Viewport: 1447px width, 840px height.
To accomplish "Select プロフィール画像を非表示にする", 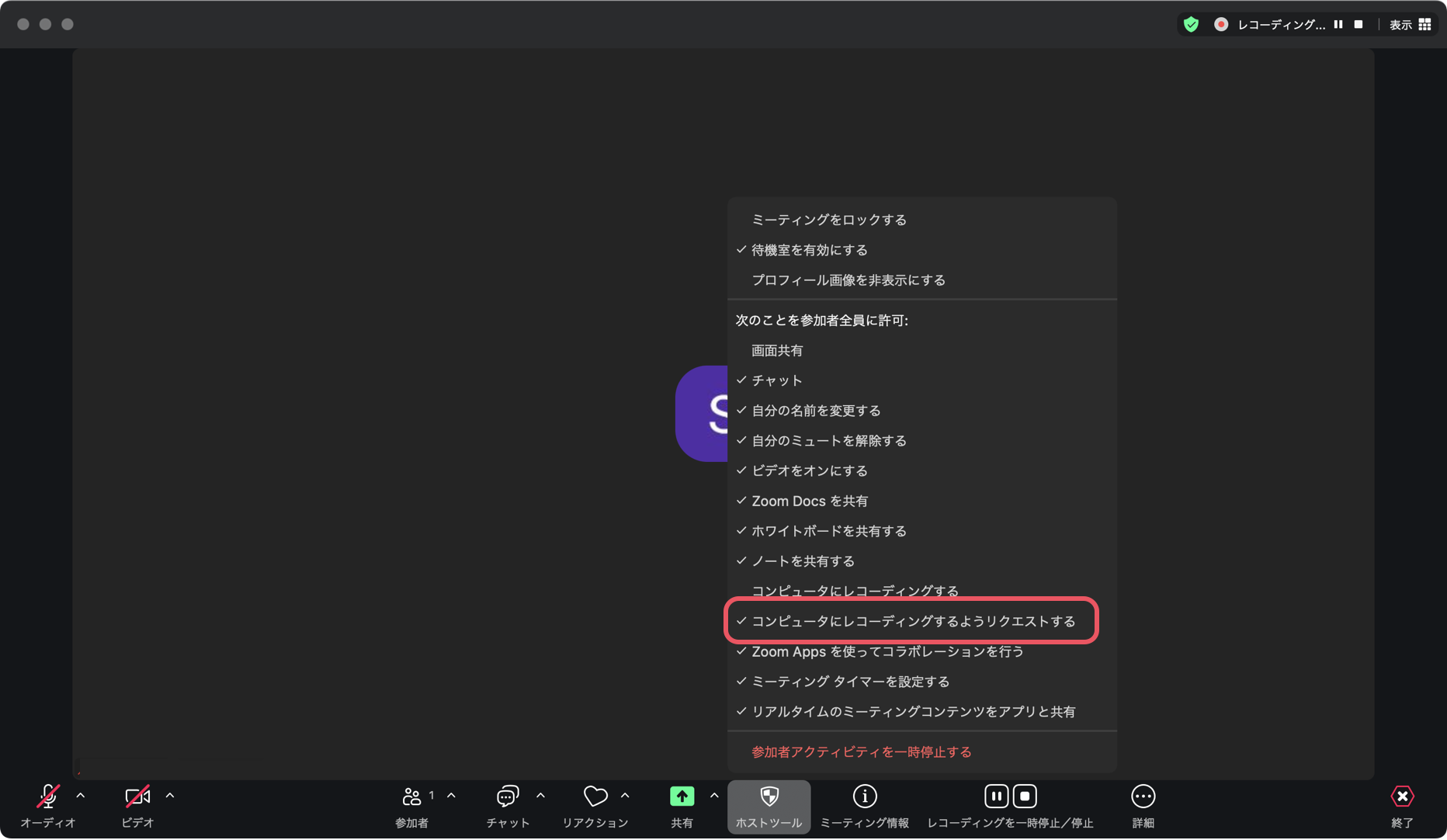I will tap(922, 280).
